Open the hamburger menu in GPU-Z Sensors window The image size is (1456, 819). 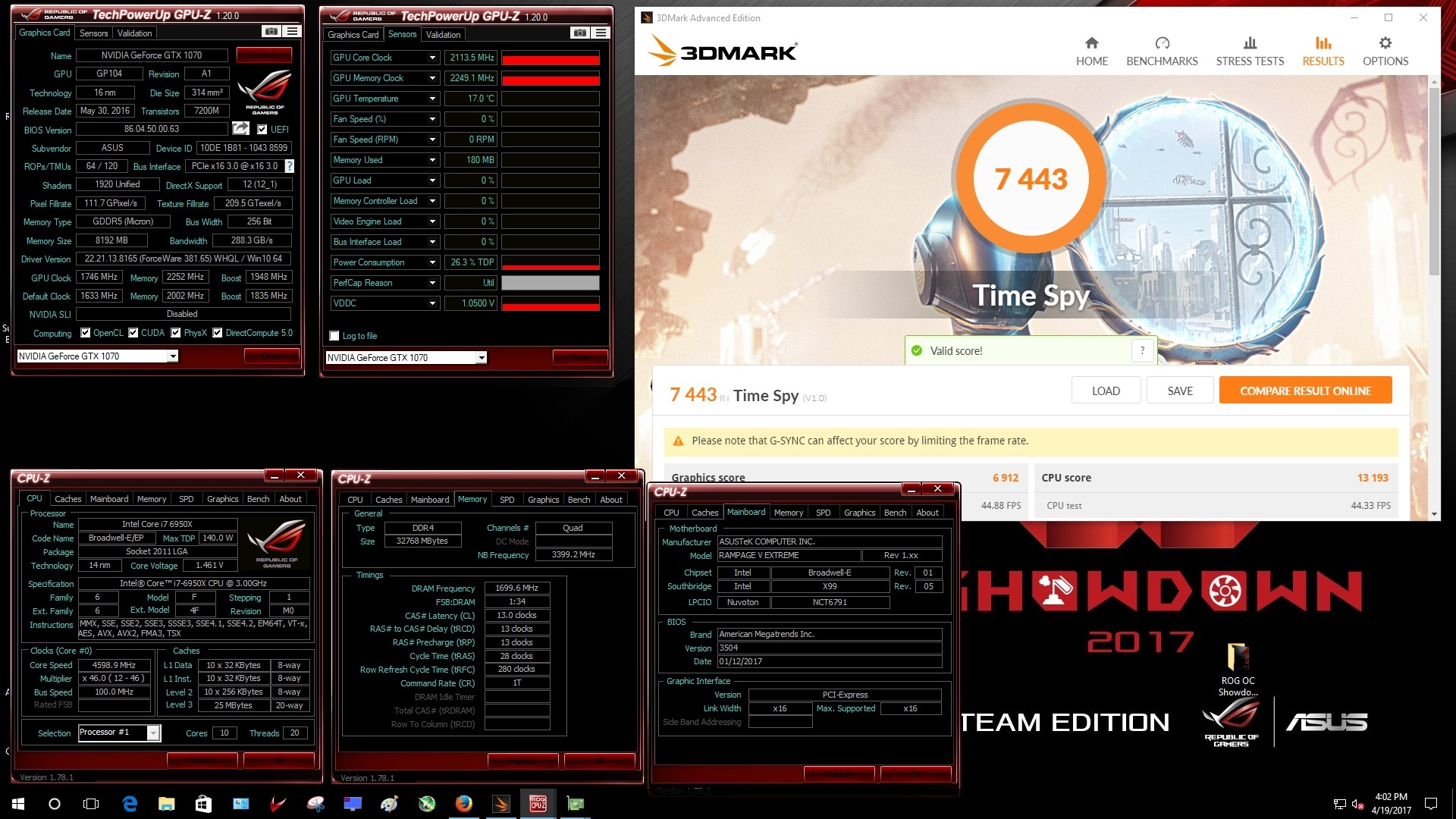point(601,33)
